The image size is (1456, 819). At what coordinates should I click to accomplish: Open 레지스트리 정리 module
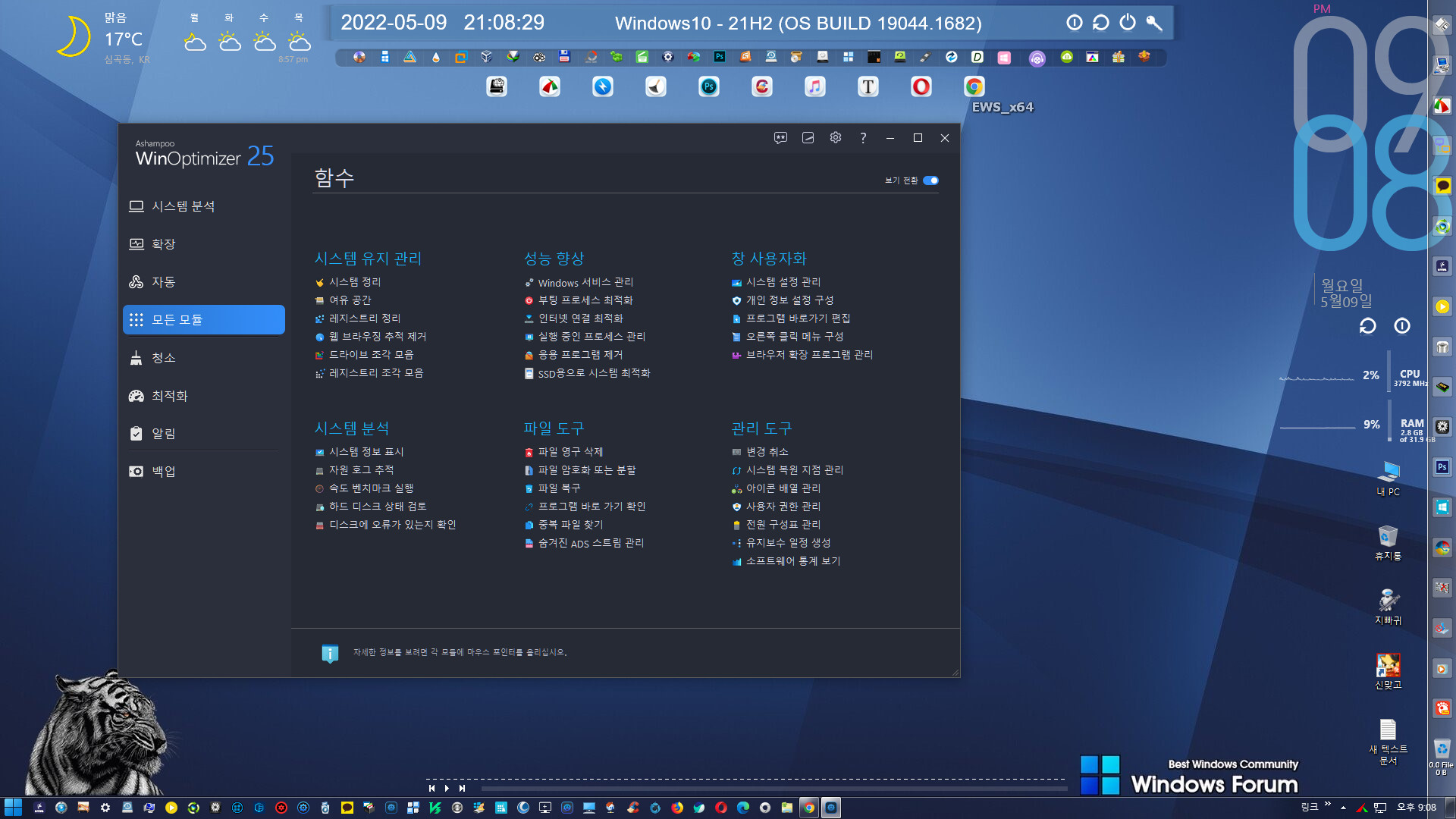(358, 318)
